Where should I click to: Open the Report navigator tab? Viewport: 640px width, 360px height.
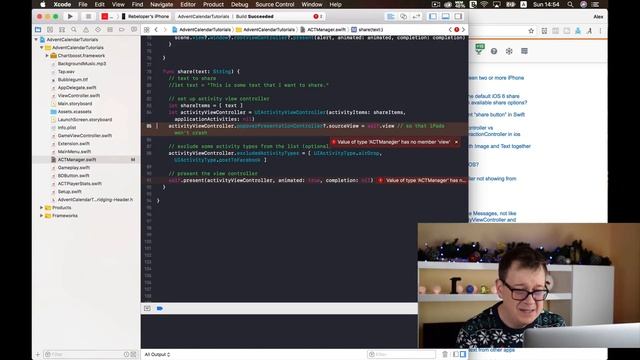coord(134,29)
